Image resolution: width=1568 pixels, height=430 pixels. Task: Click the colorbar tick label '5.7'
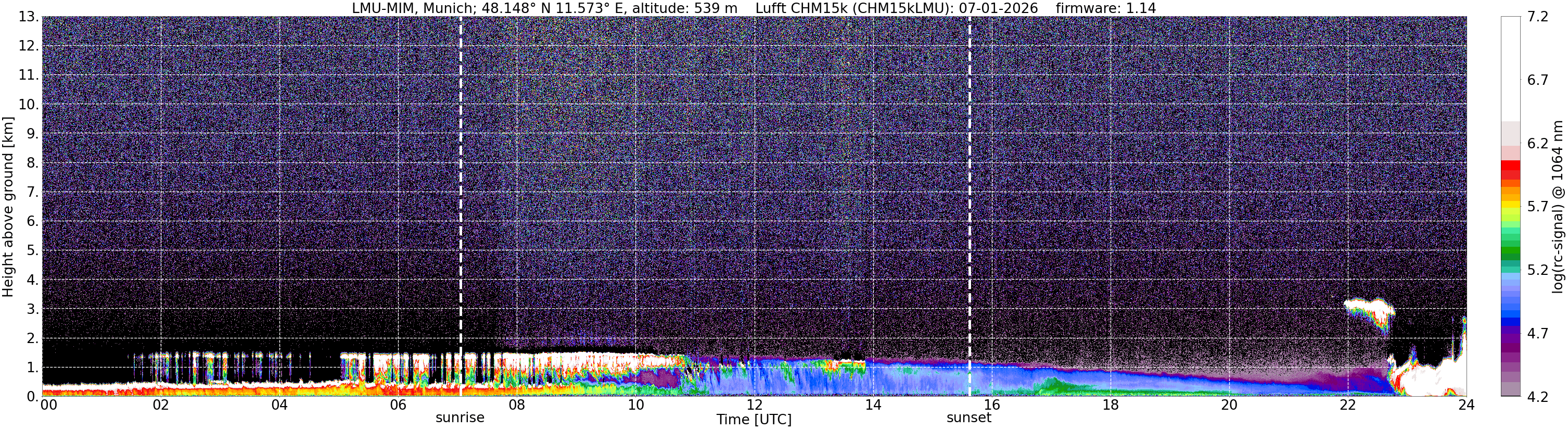tap(1538, 207)
